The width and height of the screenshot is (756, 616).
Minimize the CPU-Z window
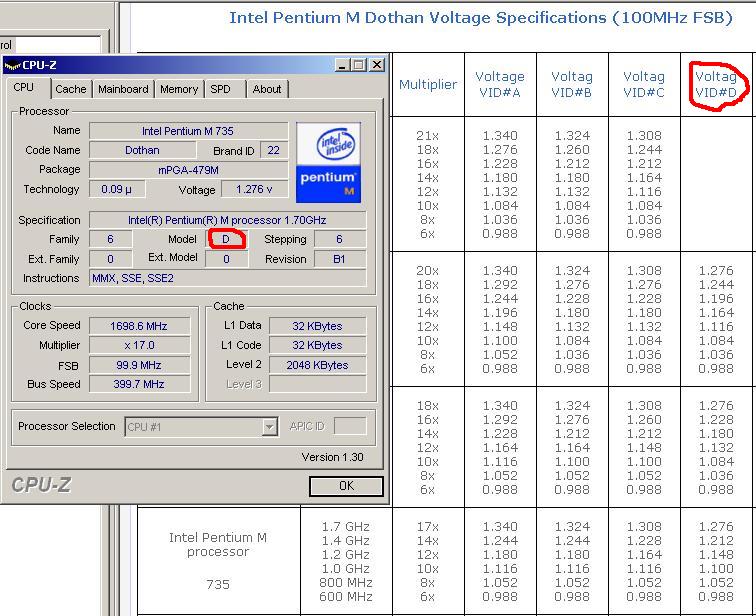[x=342, y=65]
